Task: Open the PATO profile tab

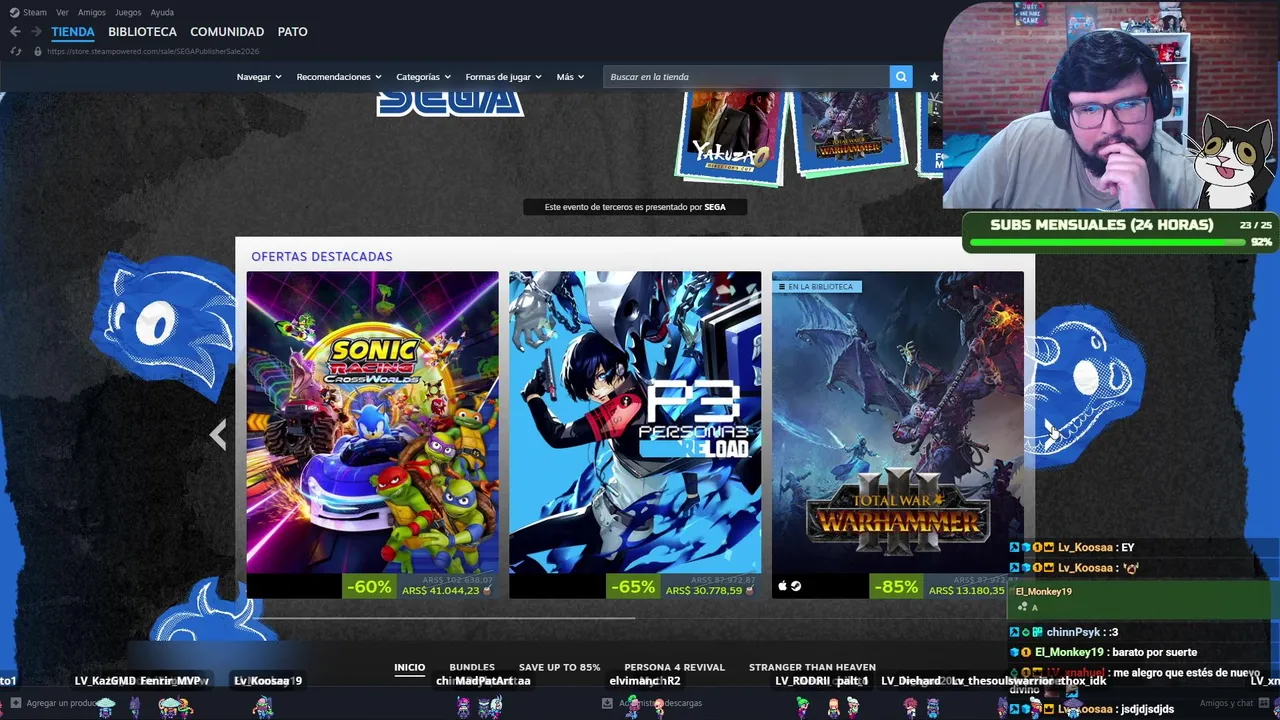Action: (x=292, y=32)
